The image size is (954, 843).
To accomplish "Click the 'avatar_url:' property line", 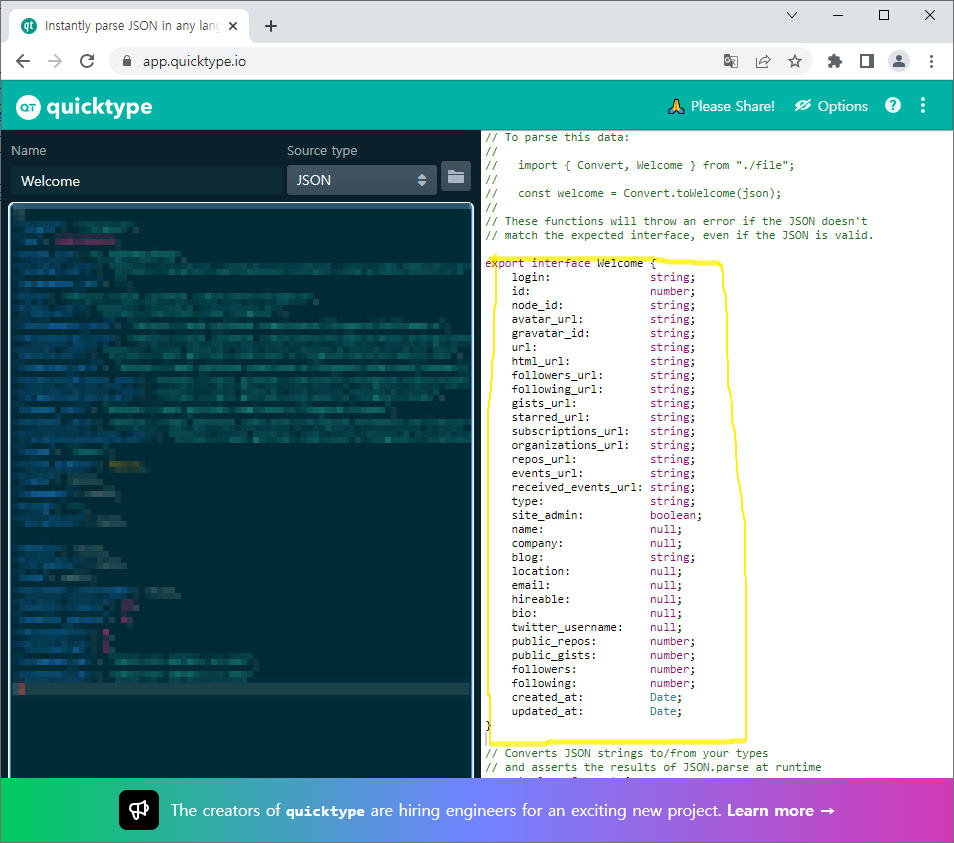I will point(603,319).
